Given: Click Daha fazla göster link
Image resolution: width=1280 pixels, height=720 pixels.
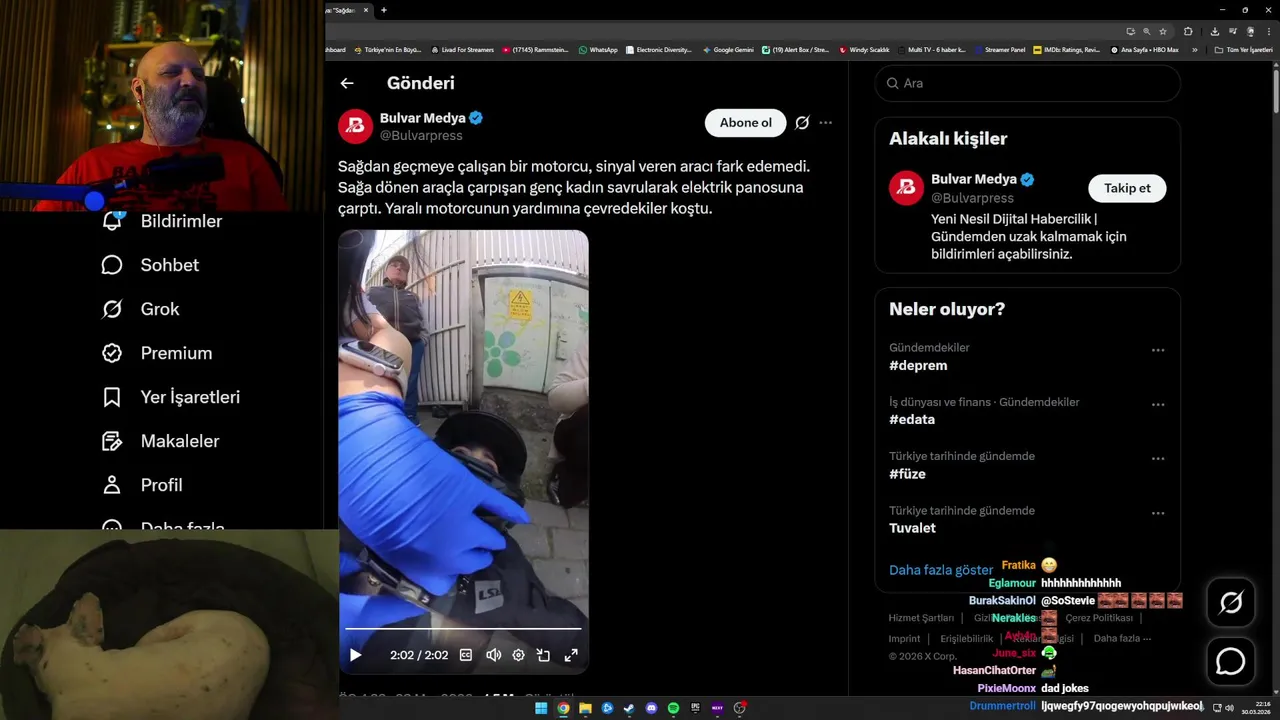Looking at the screenshot, I should pos(941,570).
